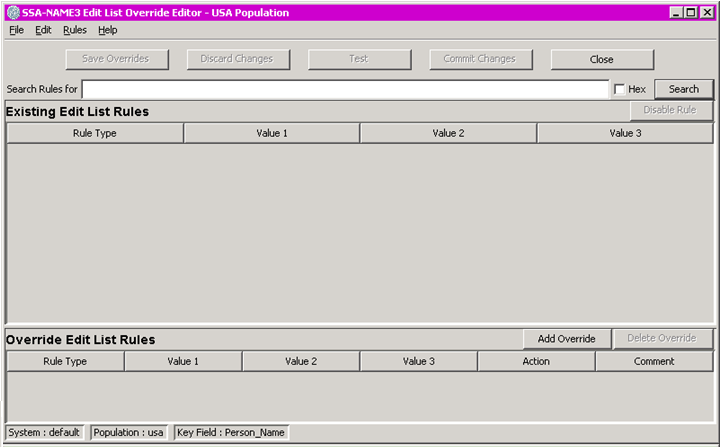Open the File menu
The image size is (724, 448).
[x=16, y=30]
